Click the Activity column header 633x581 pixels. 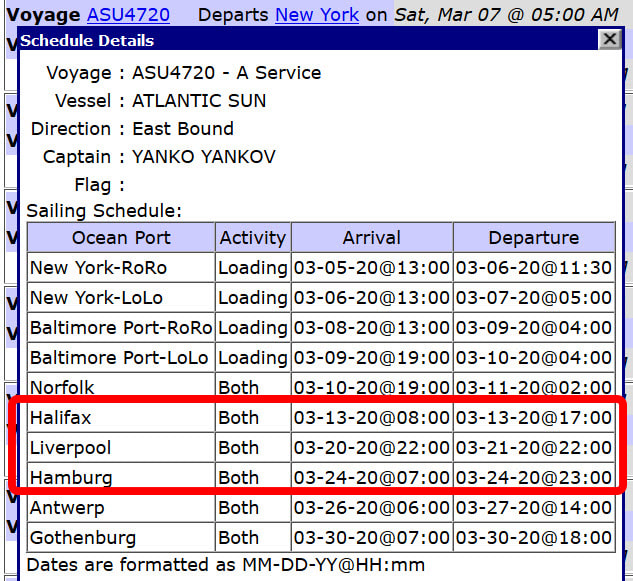click(x=253, y=238)
